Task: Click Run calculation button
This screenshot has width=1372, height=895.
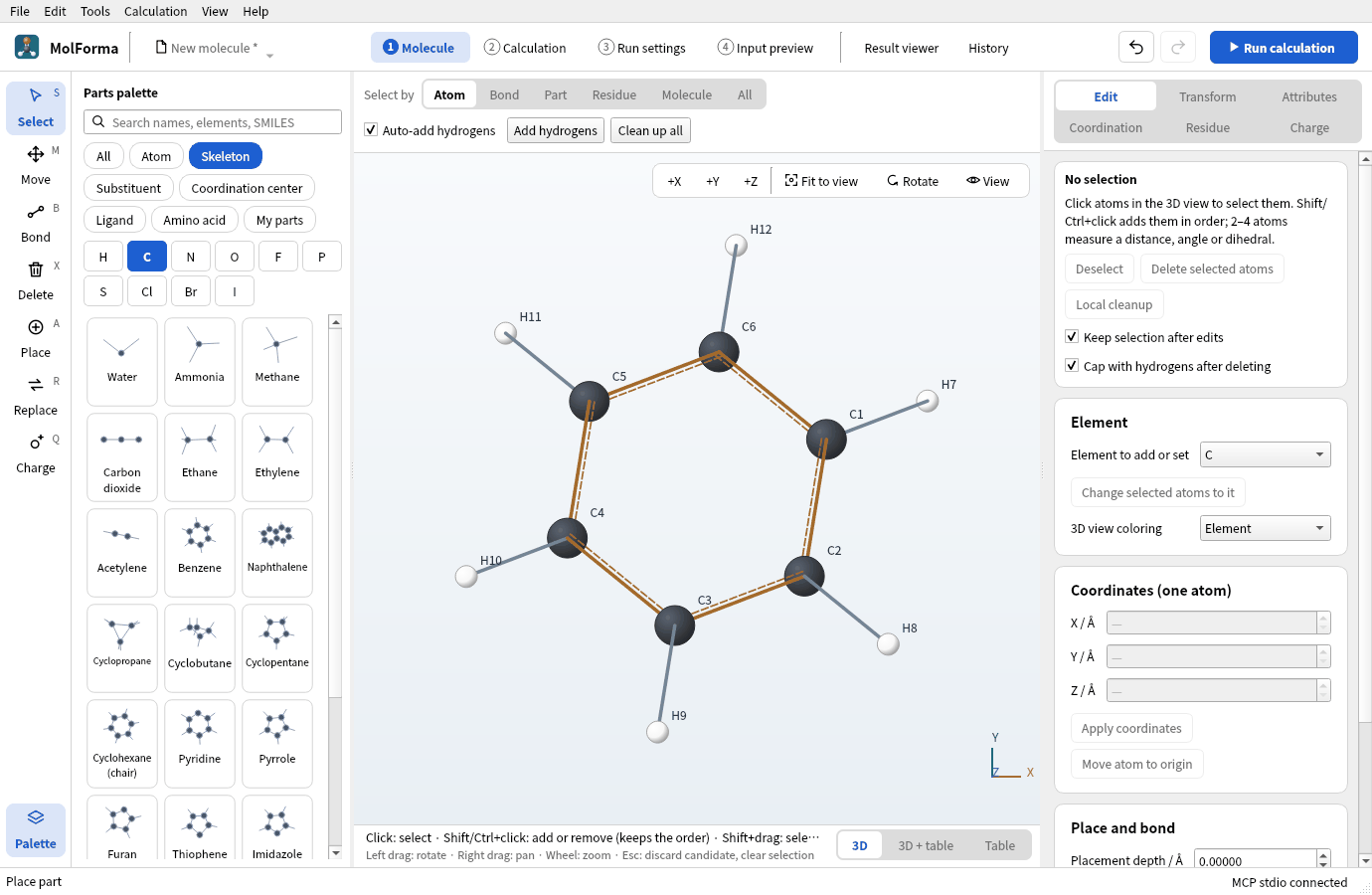Action: pos(1284,48)
